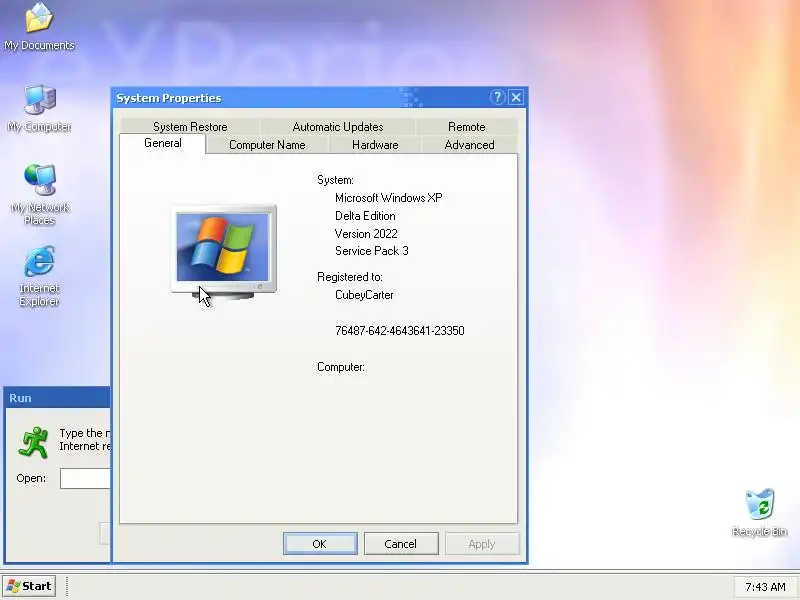Click the 'System:' label
Screen dimensions: 800x600
[335, 180]
